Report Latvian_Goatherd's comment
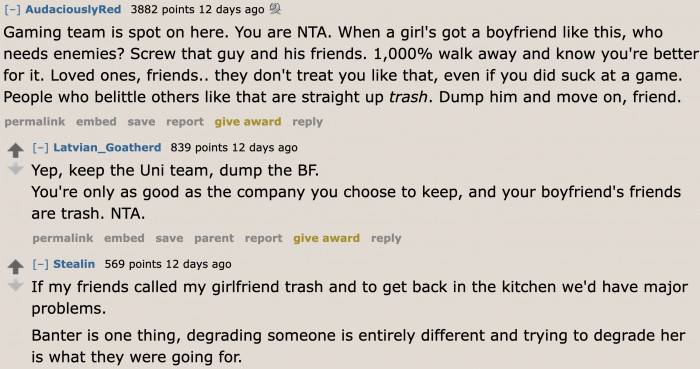 pyautogui.click(x=263, y=238)
